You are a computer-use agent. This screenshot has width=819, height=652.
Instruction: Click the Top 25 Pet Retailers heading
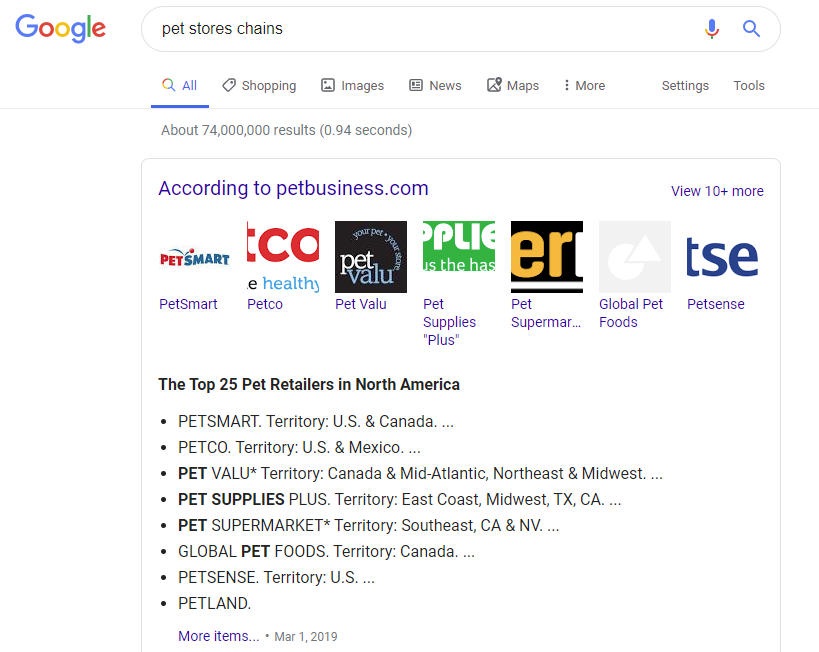309,385
